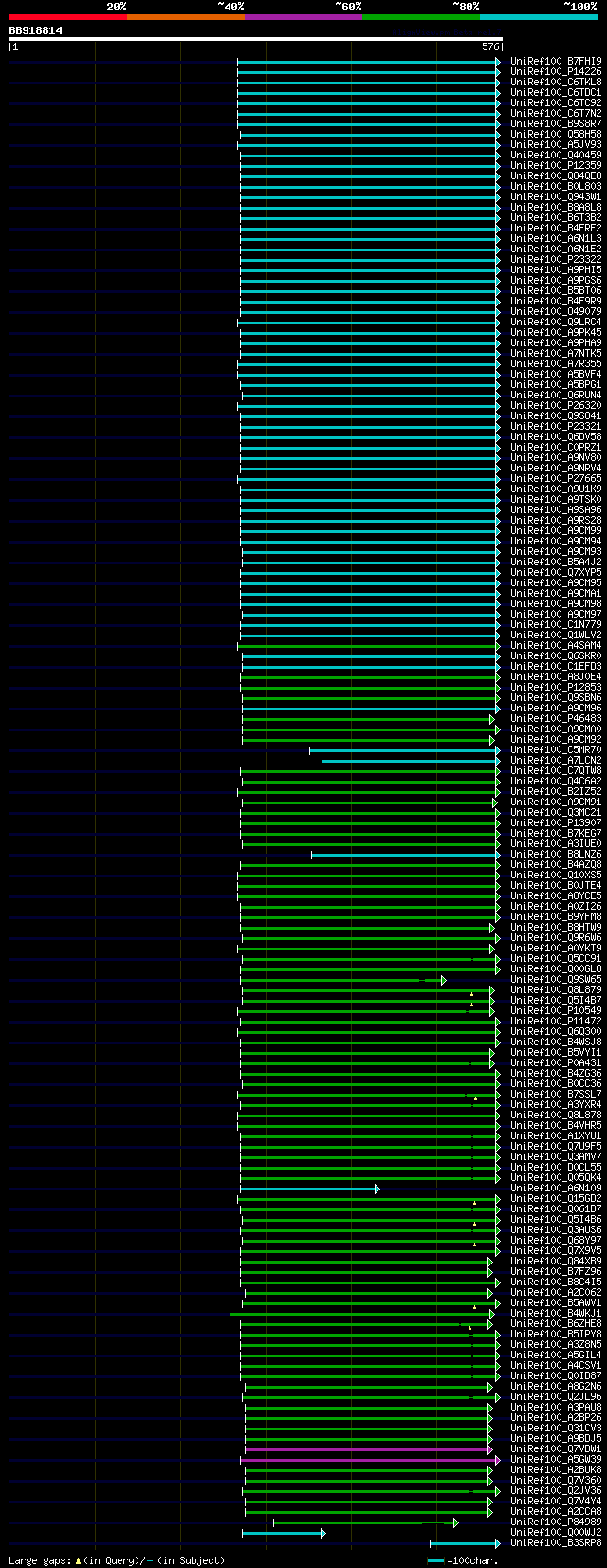Select the label UniRef100_P10549
607x1568 pixels.
tap(556, 1010)
